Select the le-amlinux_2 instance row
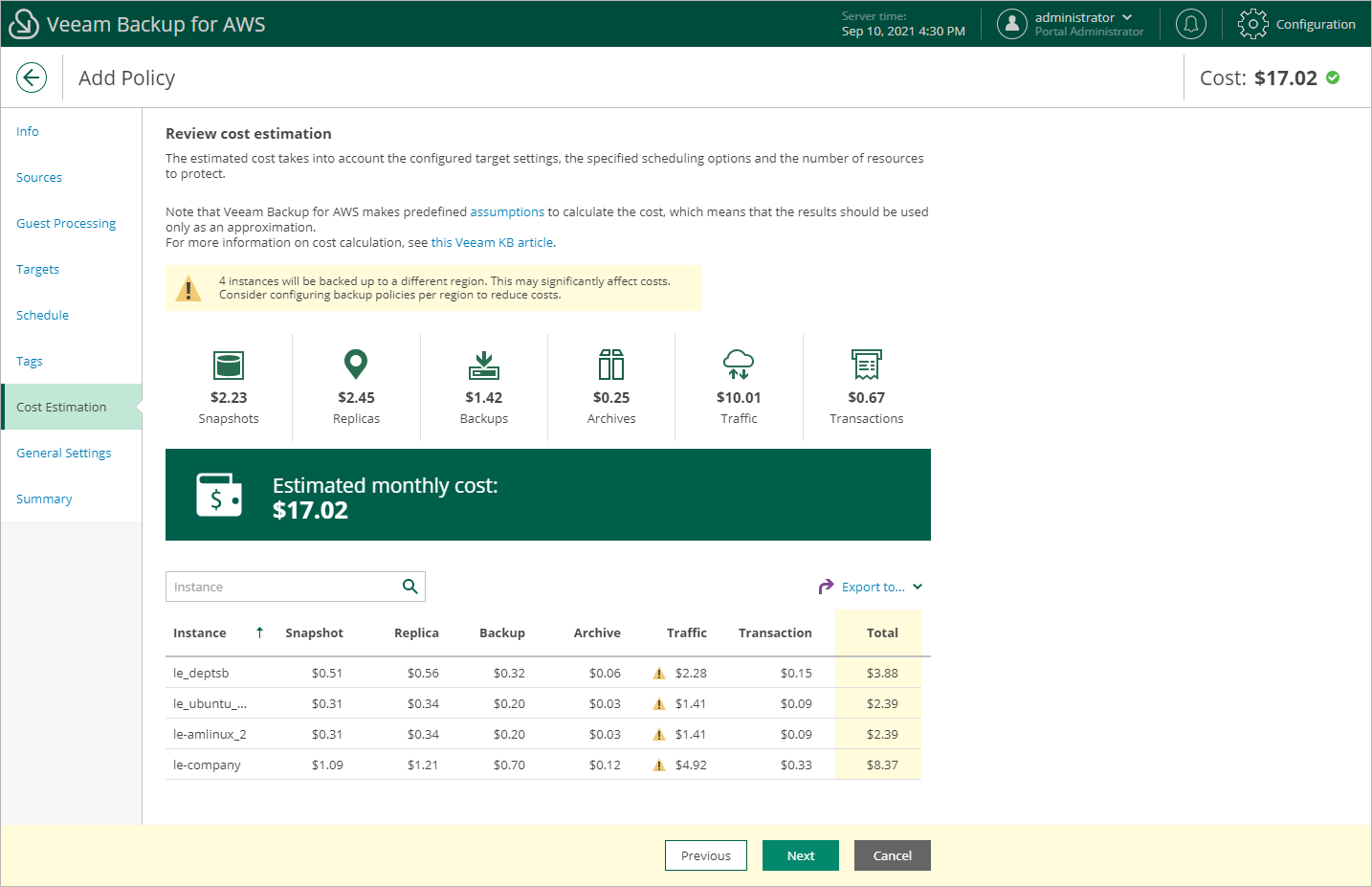Screen dimensions: 1372x887 pyautogui.click(x=543, y=734)
